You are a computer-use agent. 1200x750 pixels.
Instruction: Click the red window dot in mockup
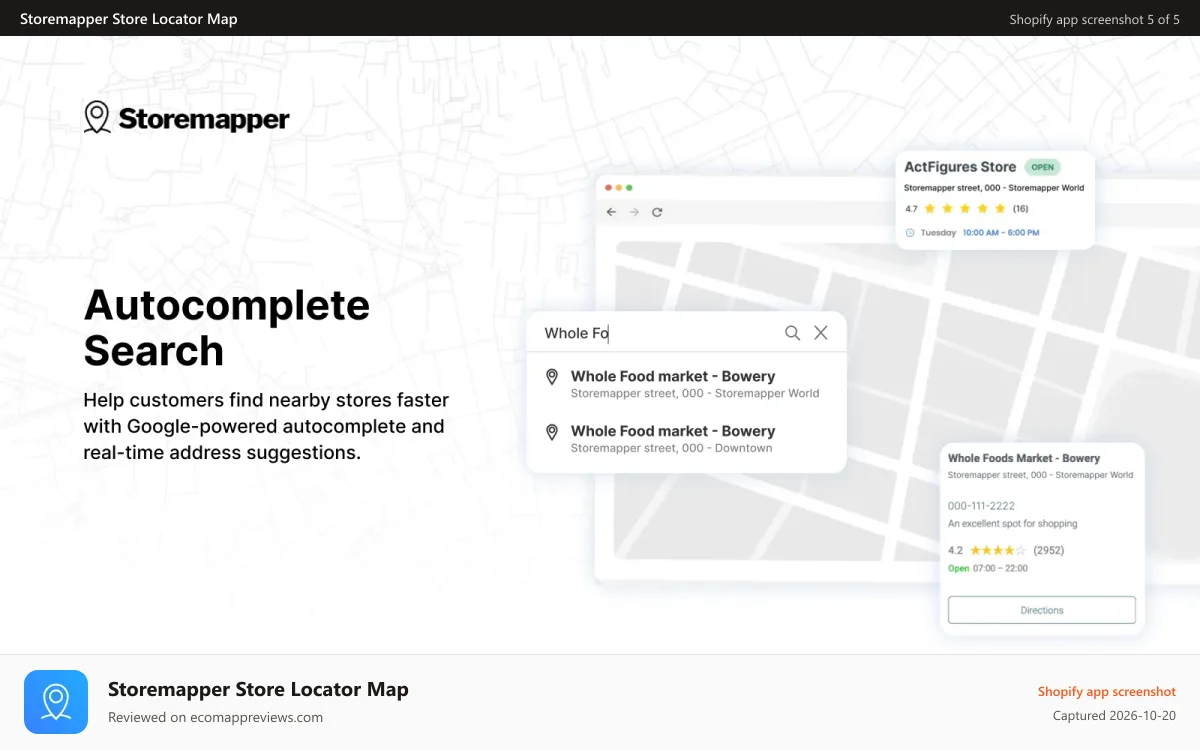point(609,187)
